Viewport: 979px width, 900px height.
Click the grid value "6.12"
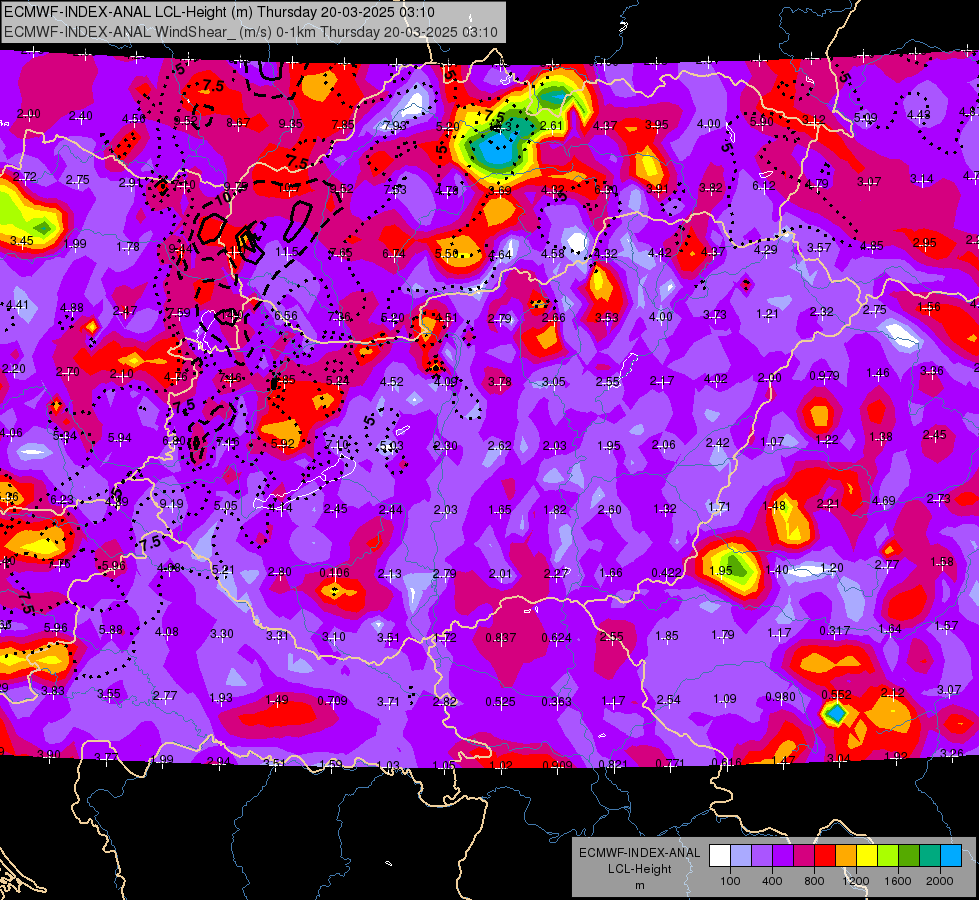tap(764, 185)
